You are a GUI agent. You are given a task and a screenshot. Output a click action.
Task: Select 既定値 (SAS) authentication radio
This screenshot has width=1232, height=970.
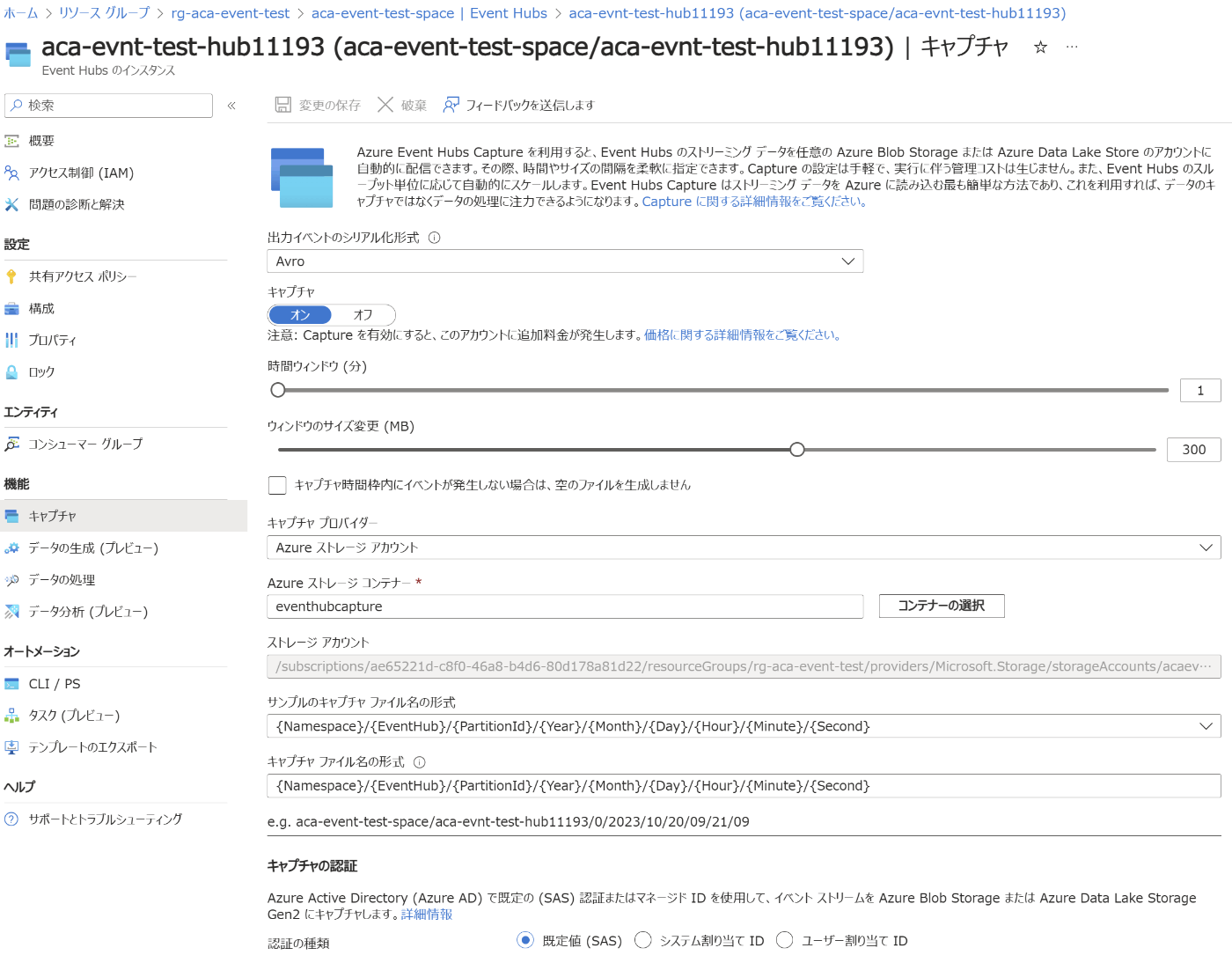point(525,940)
